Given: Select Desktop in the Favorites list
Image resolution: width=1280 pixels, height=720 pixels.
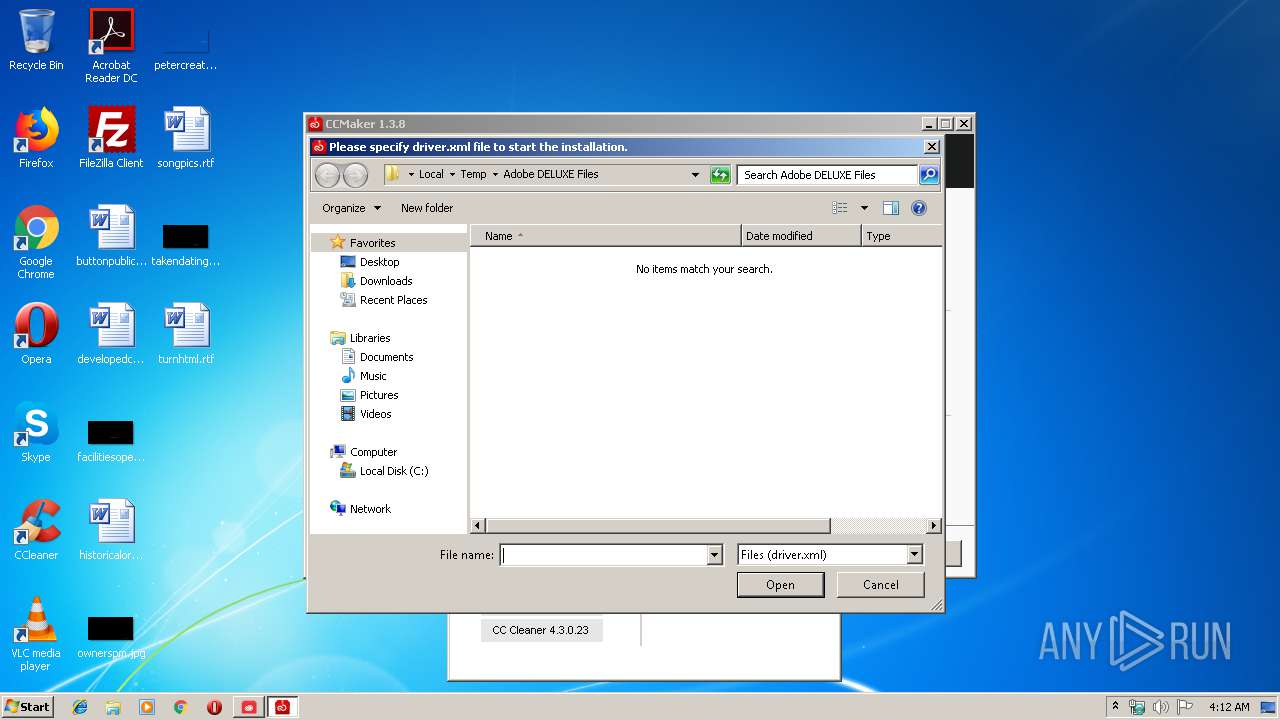Looking at the screenshot, I should pos(379,262).
